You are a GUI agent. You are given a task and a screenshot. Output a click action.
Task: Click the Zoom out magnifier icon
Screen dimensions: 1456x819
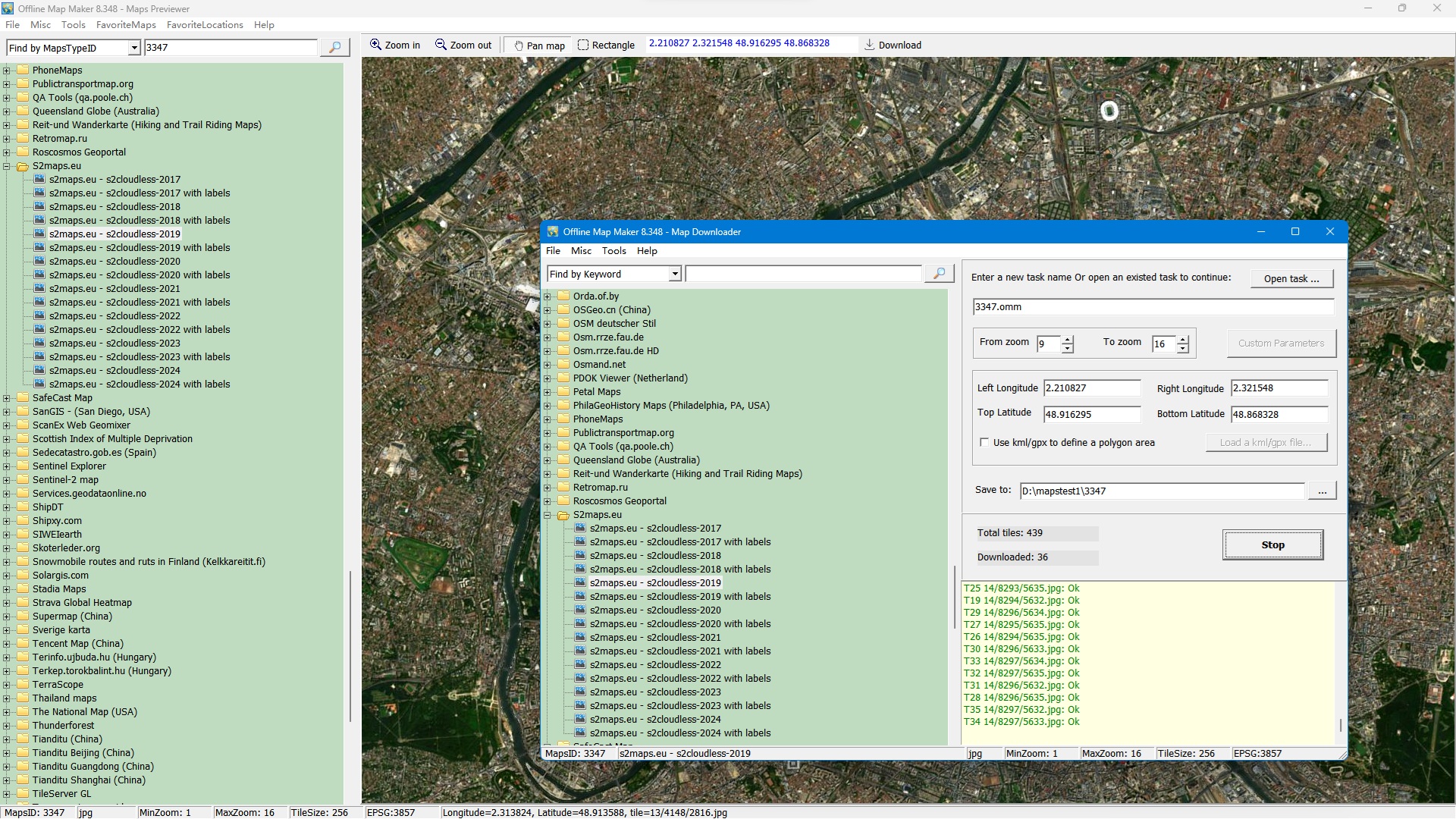(x=441, y=45)
